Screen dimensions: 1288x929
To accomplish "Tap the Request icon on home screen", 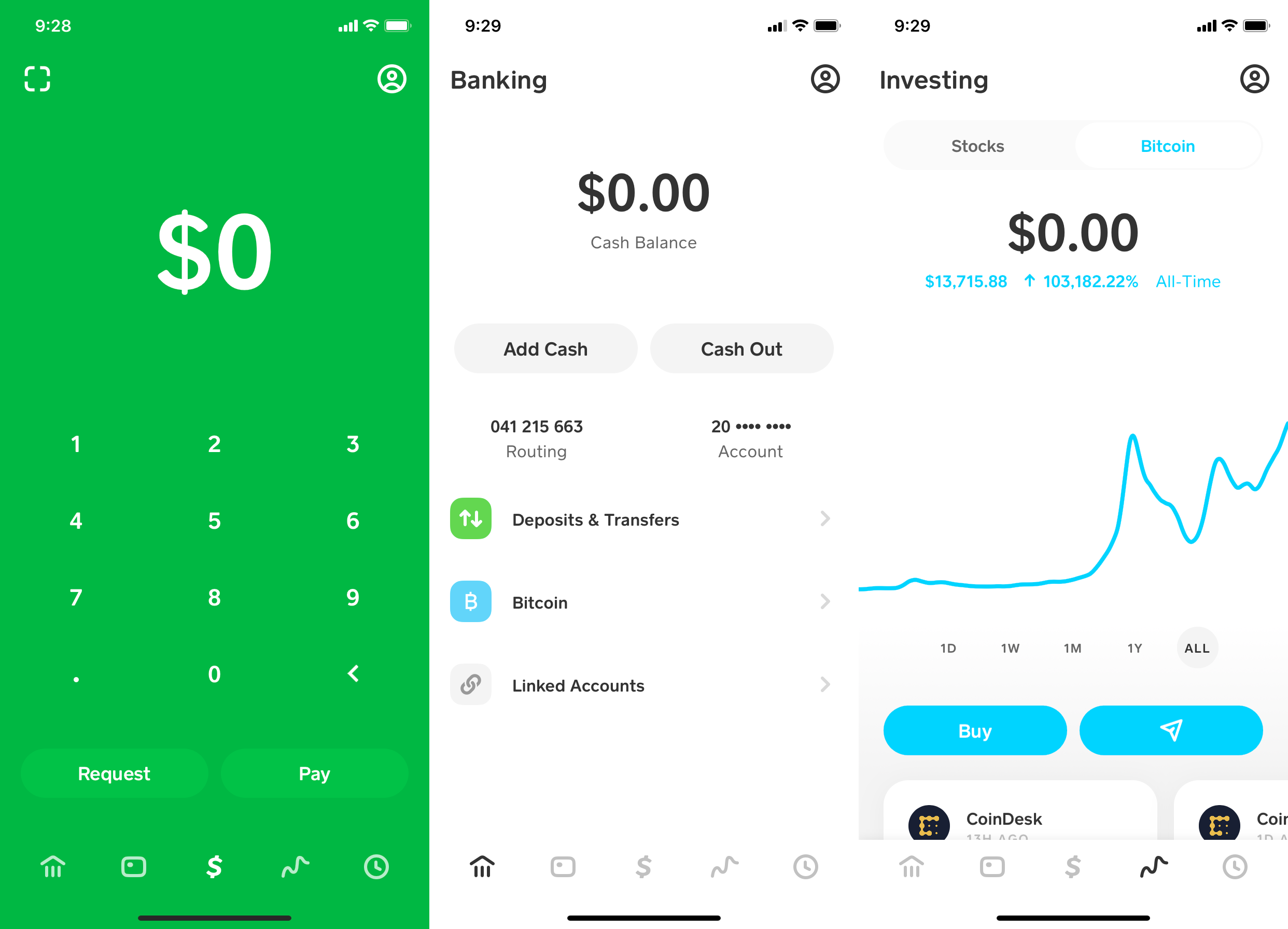I will [x=113, y=773].
